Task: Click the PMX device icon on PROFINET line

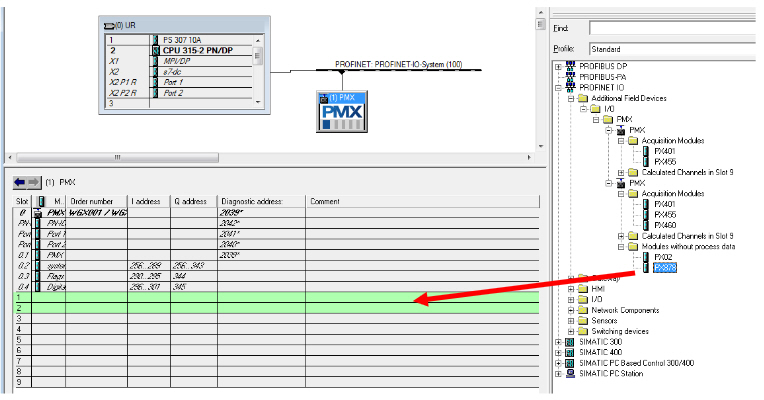Action: coord(342,112)
